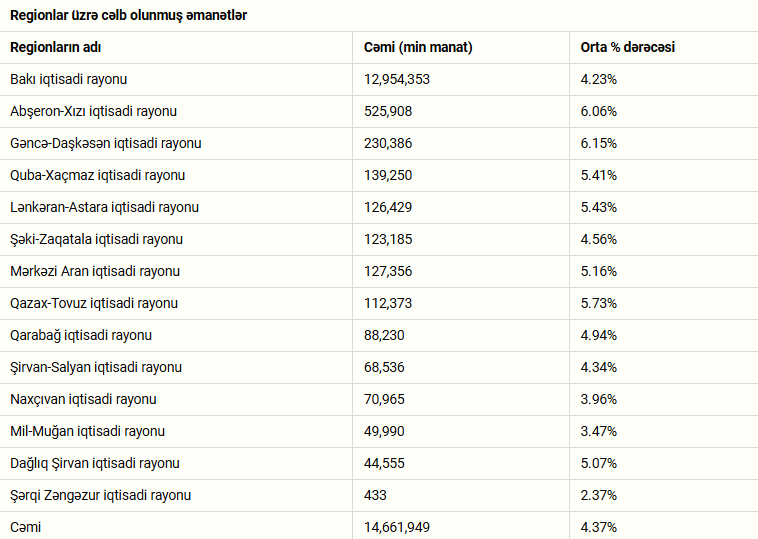Click the amount 88,230 for Qarabağ

click(384, 335)
